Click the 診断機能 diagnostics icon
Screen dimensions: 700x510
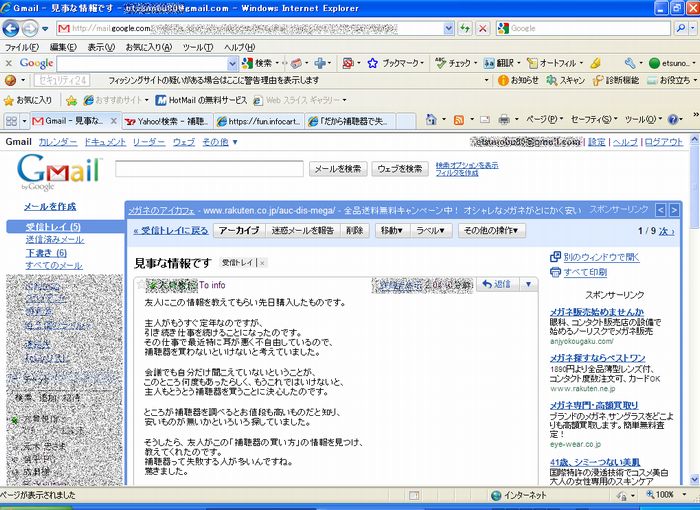tap(598, 80)
